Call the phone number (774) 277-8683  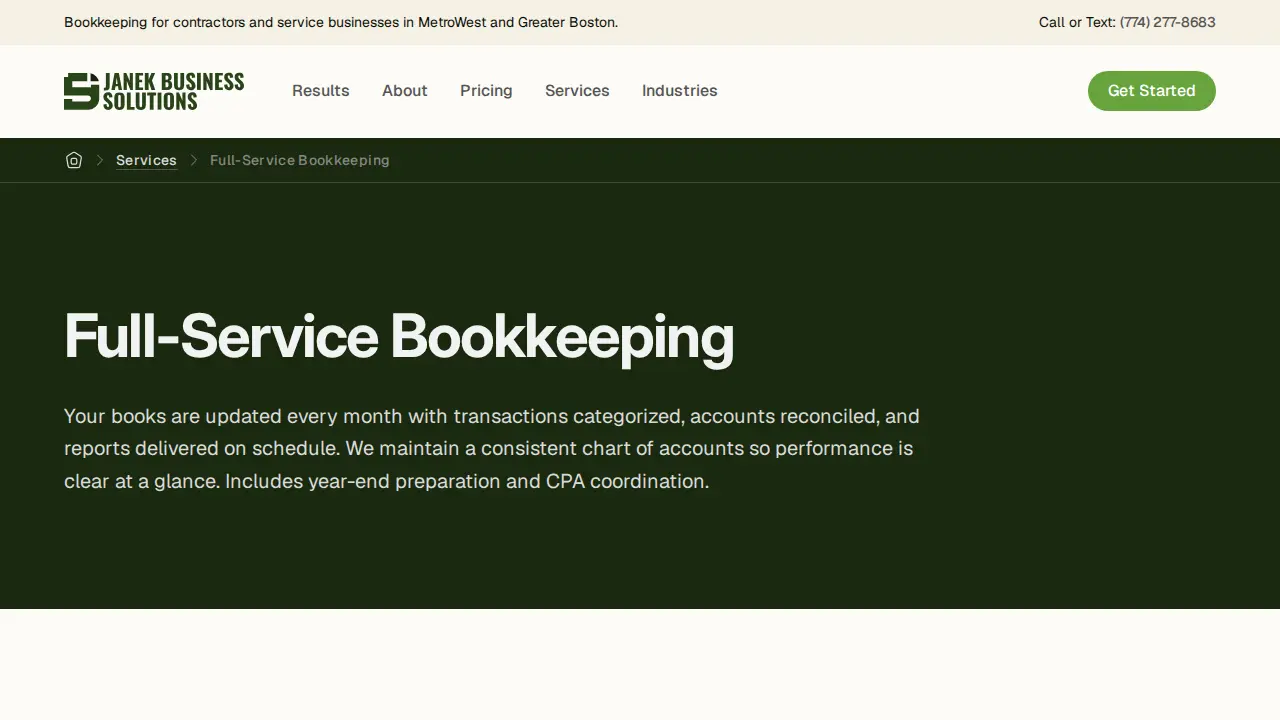coord(1168,22)
